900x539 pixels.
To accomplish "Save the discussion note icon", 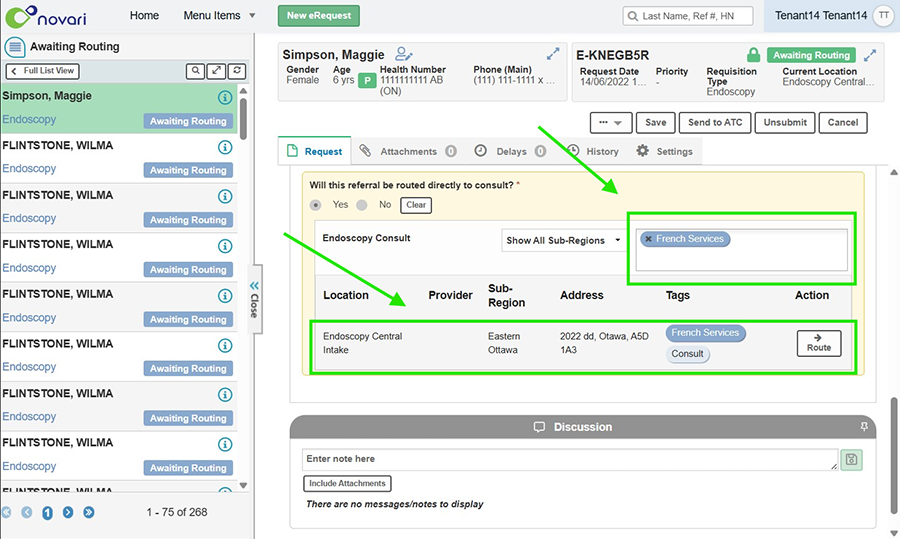I will (851, 459).
